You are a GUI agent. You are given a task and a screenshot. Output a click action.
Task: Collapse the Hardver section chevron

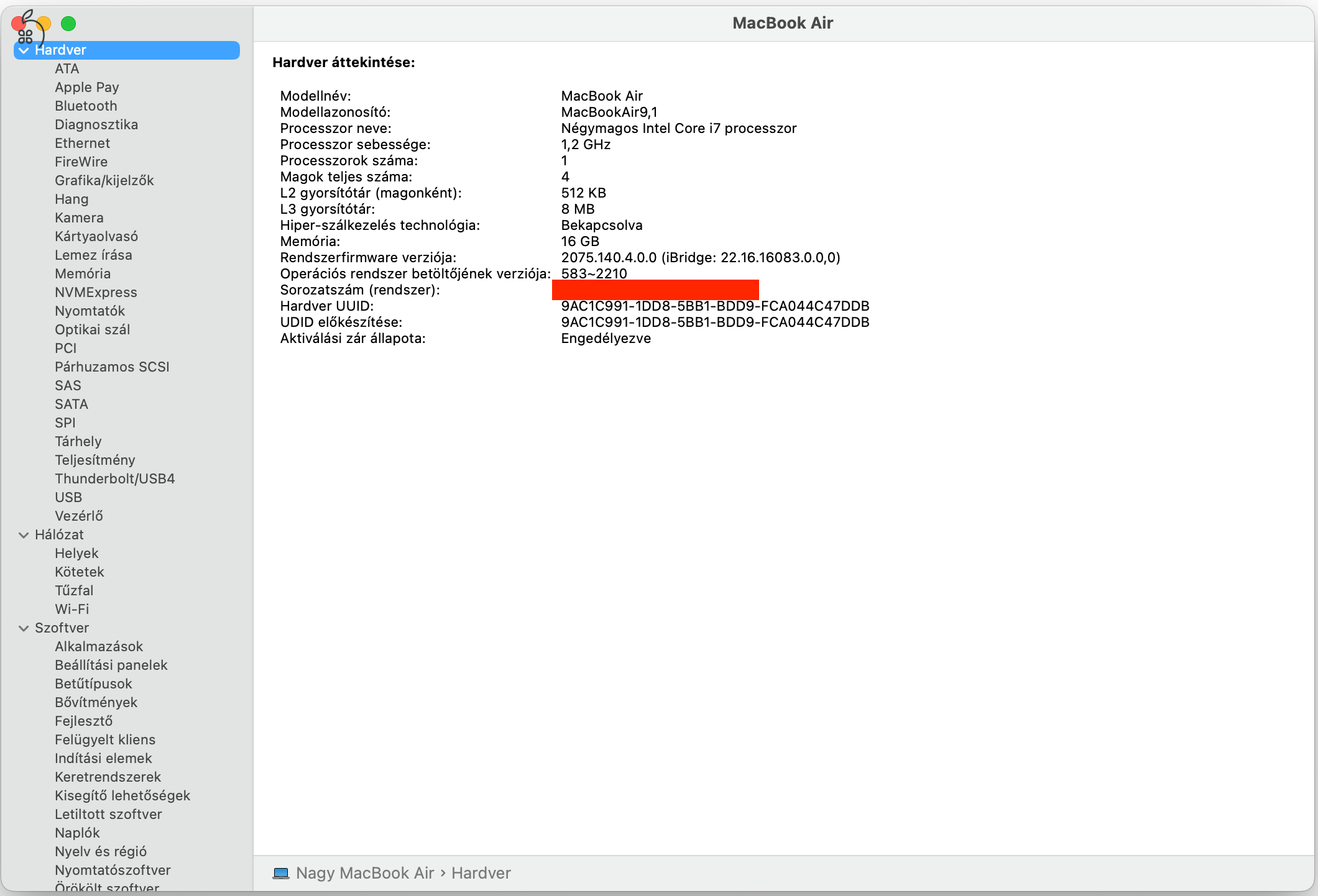click(x=24, y=50)
